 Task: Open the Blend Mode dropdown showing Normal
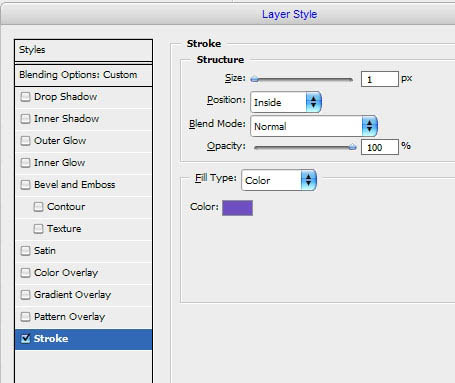[314, 126]
